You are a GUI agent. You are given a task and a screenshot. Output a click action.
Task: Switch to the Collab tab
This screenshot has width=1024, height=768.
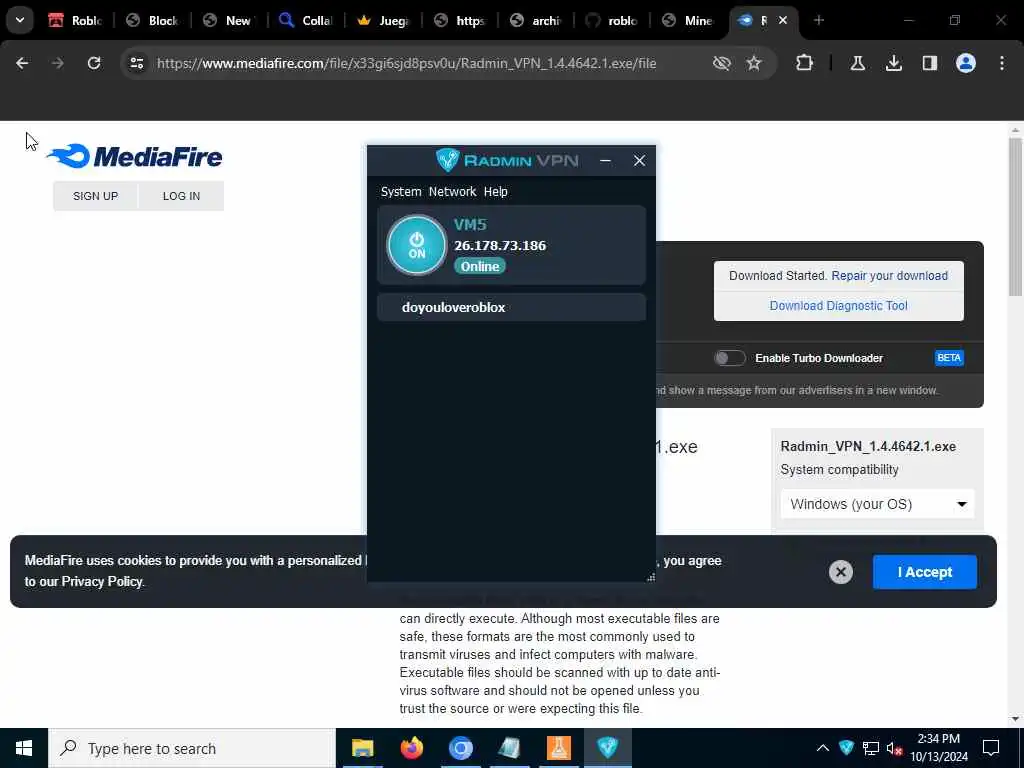[x=306, y=20]
